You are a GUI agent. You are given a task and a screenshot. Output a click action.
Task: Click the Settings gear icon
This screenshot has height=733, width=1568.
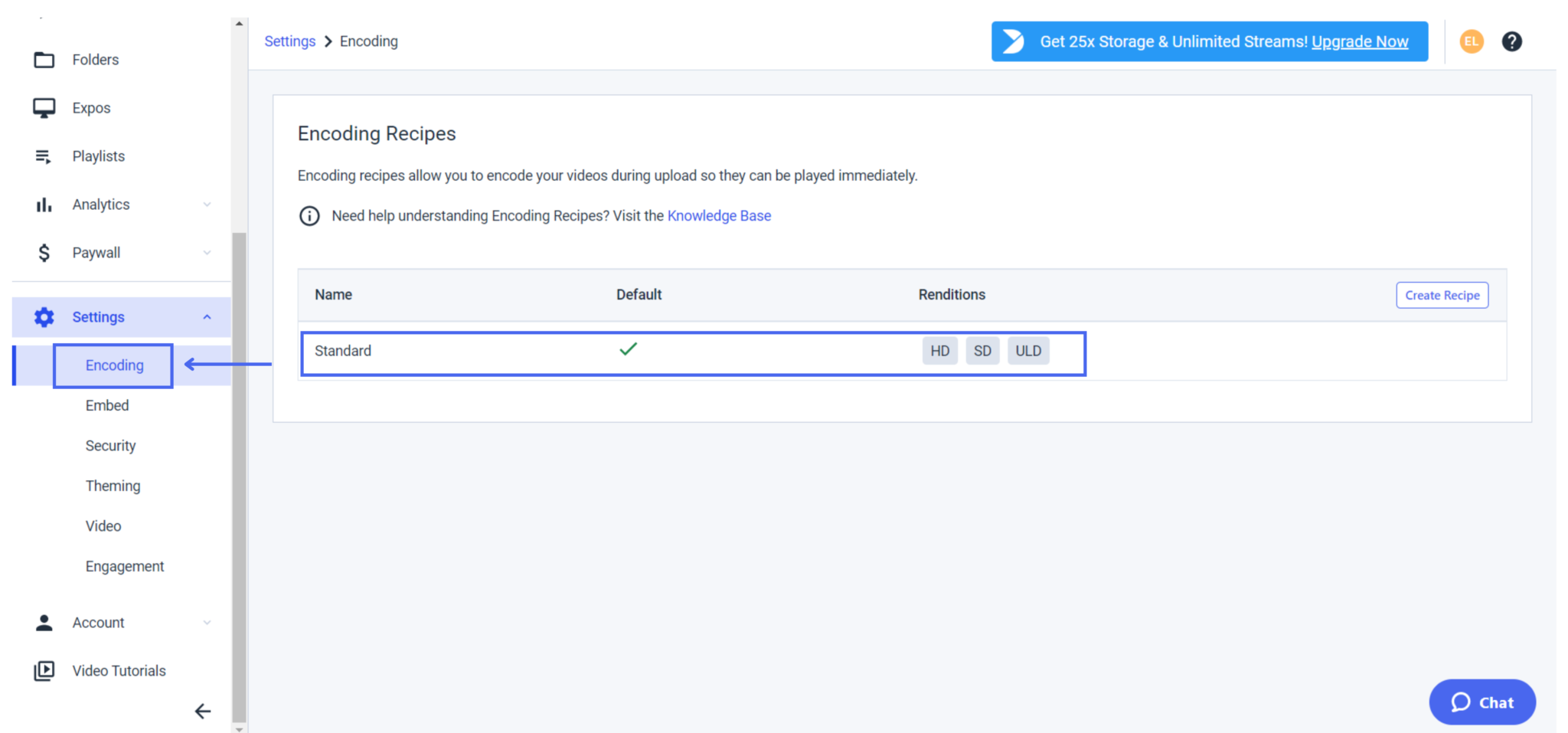(x=44, y=317)
